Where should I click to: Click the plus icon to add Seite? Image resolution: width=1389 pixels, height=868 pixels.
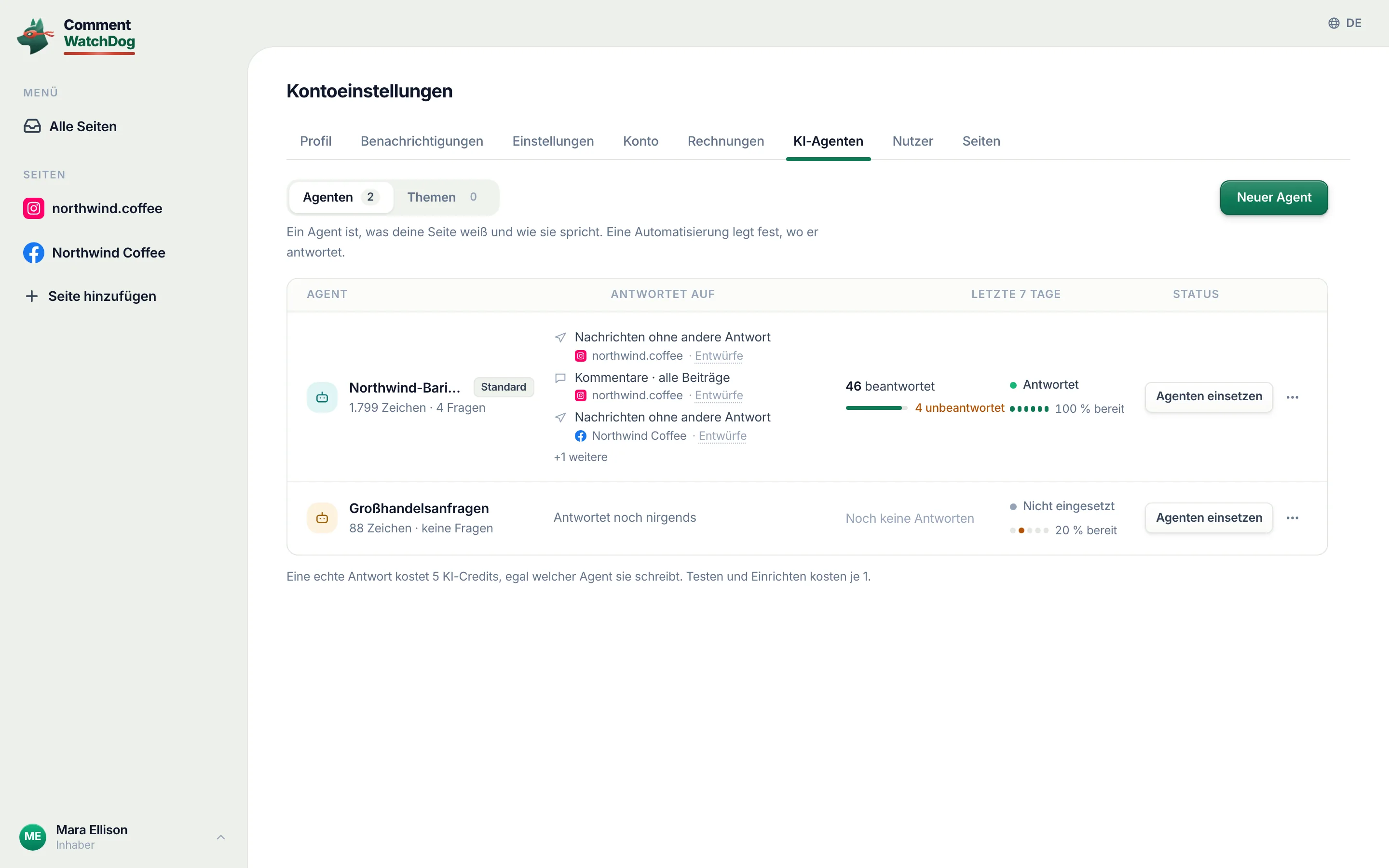point(32,296)
